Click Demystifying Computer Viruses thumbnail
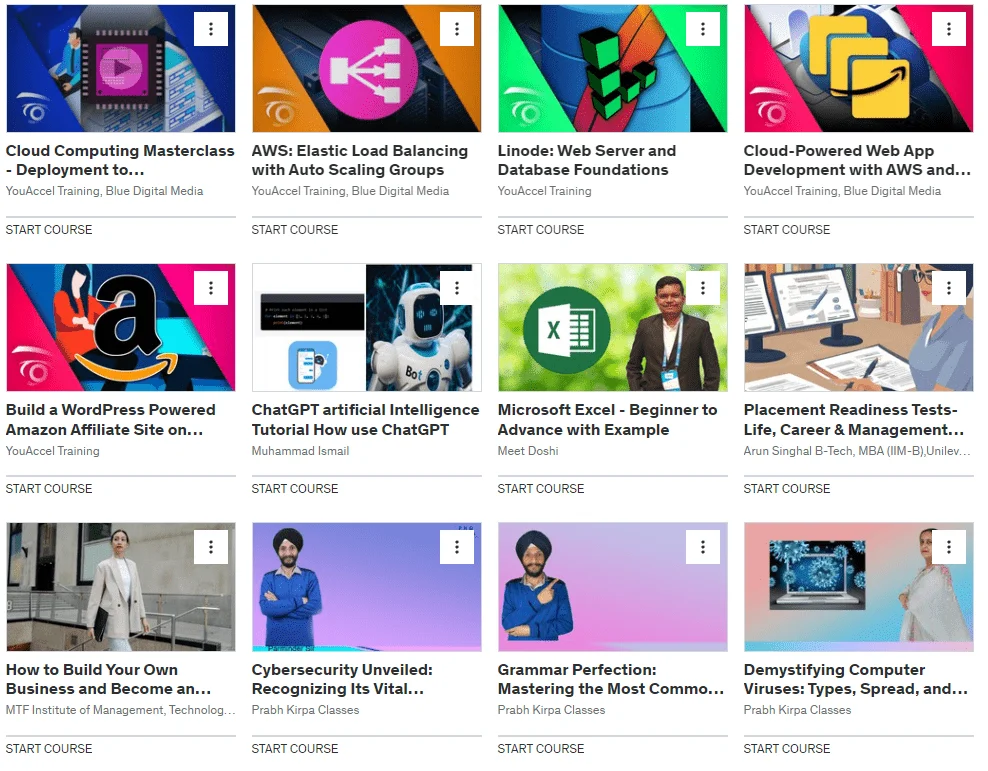 [858, 587]
